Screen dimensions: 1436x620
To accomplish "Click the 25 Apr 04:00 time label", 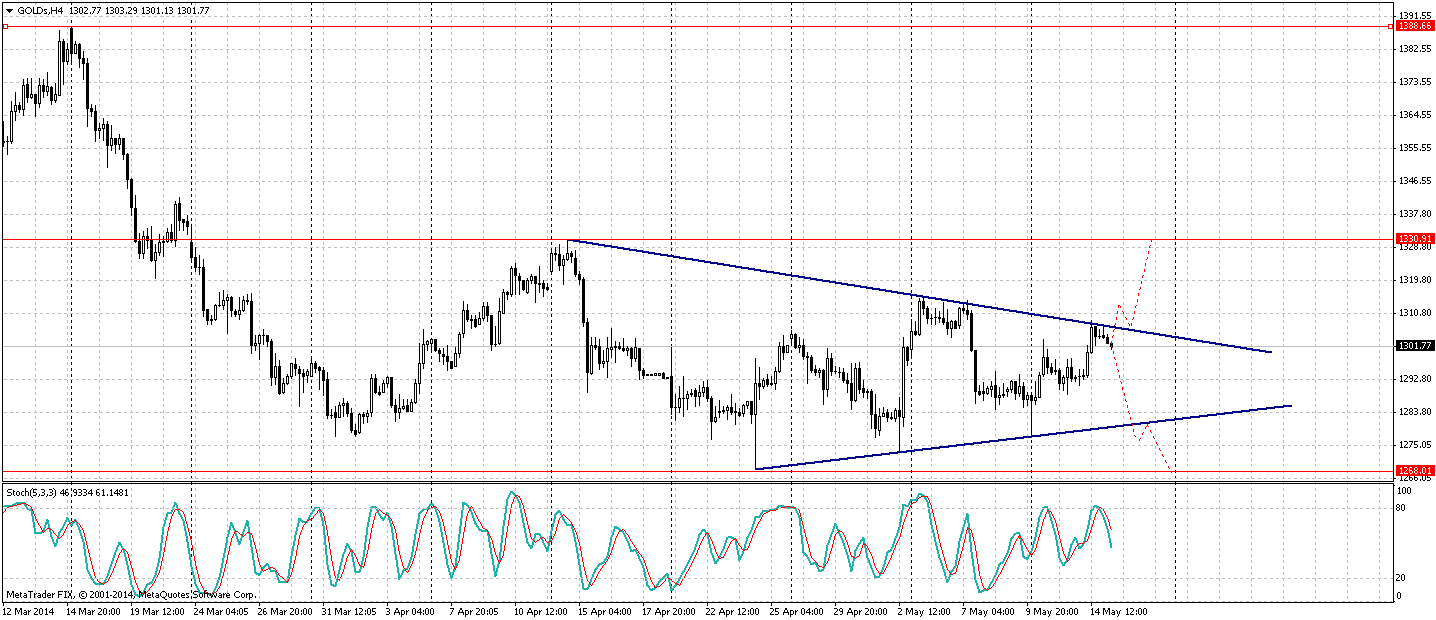I will [798, 611].
